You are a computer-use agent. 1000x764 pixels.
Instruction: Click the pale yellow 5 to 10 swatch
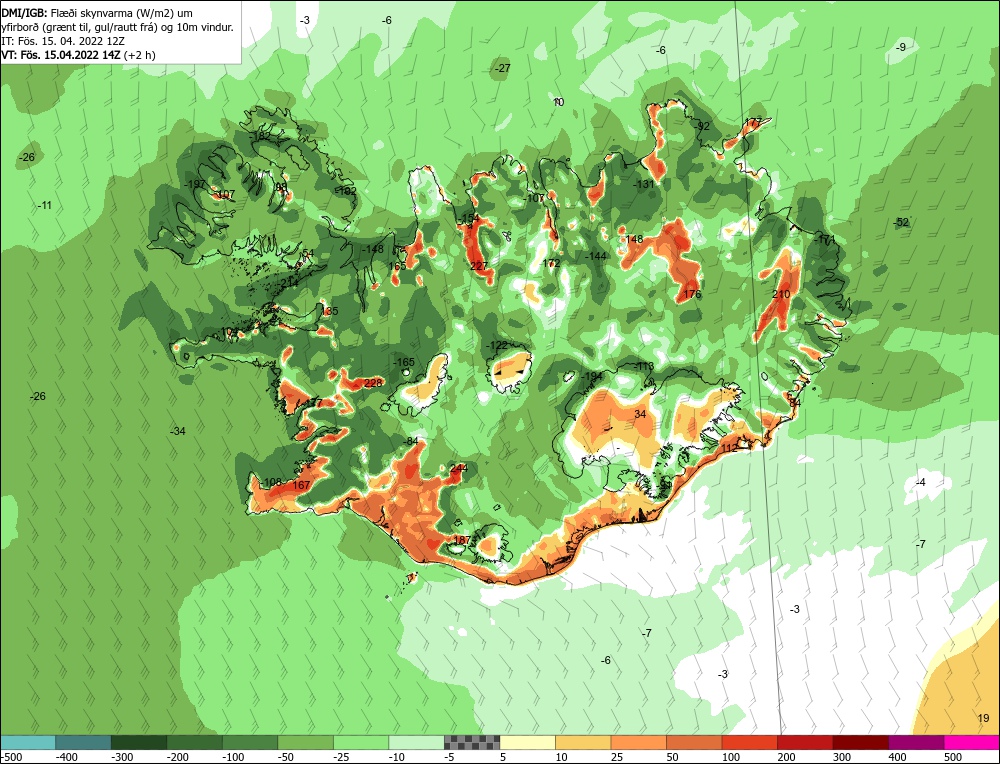[527, 742]
